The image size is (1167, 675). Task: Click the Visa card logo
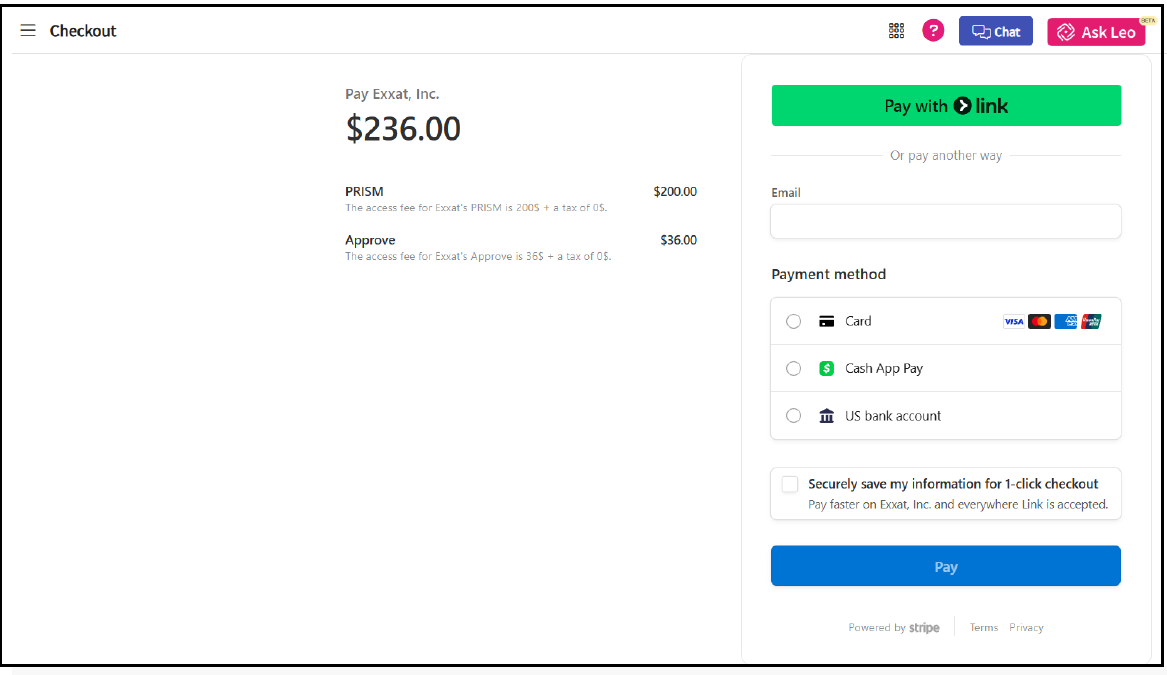pyautogui.click(x=1014, y=322)
